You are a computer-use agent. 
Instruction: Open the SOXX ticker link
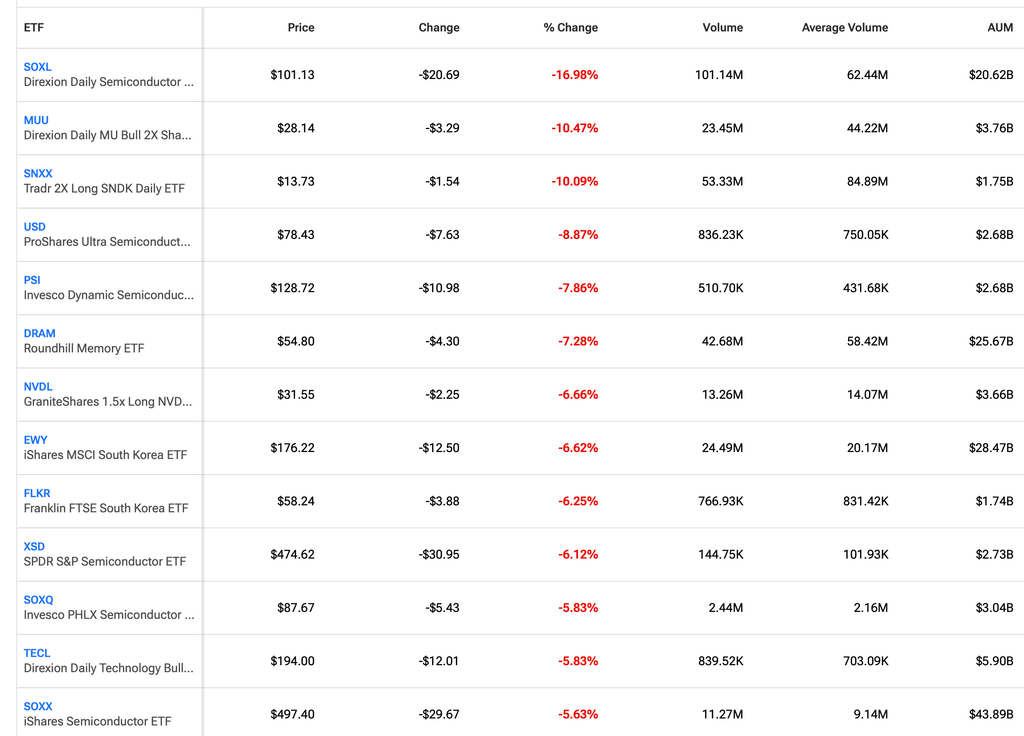point(38,707)
